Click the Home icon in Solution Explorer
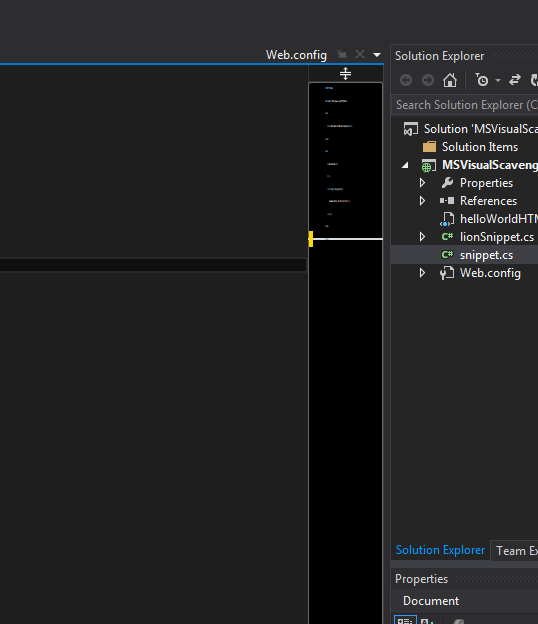 pos(450,80)
